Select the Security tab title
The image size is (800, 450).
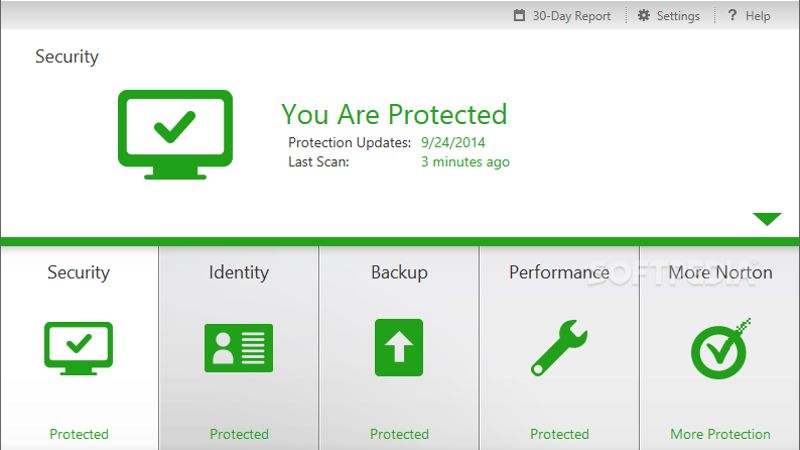click(79, 272)
